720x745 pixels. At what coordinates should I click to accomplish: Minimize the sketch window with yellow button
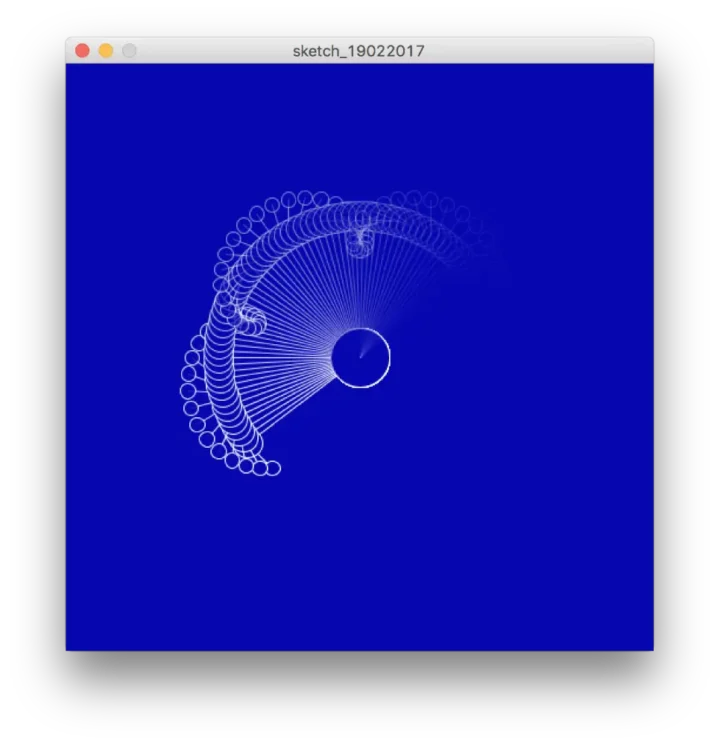106,50
